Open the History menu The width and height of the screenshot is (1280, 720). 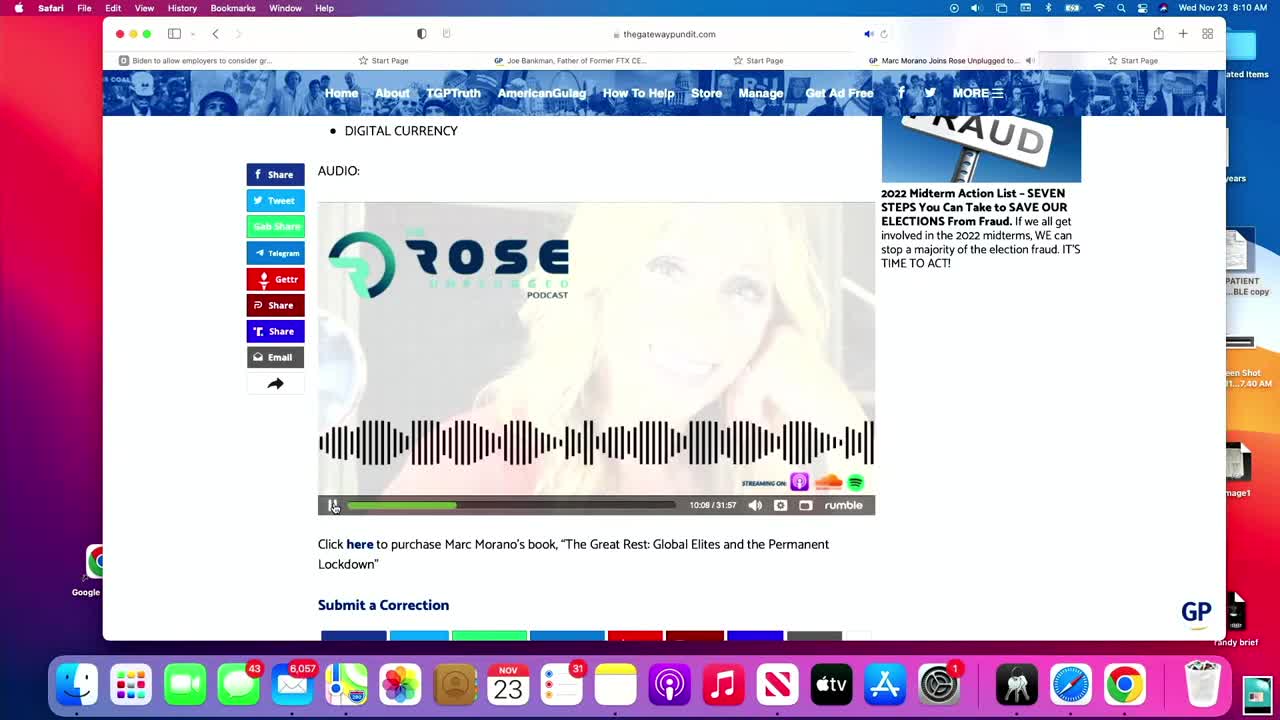(182, 8)
